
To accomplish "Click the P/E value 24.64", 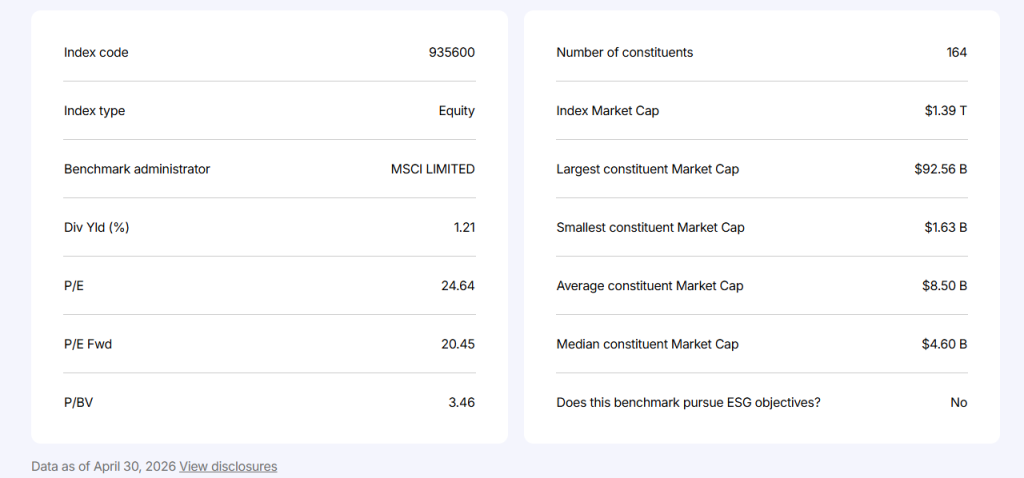I will (x=458, y=286).
